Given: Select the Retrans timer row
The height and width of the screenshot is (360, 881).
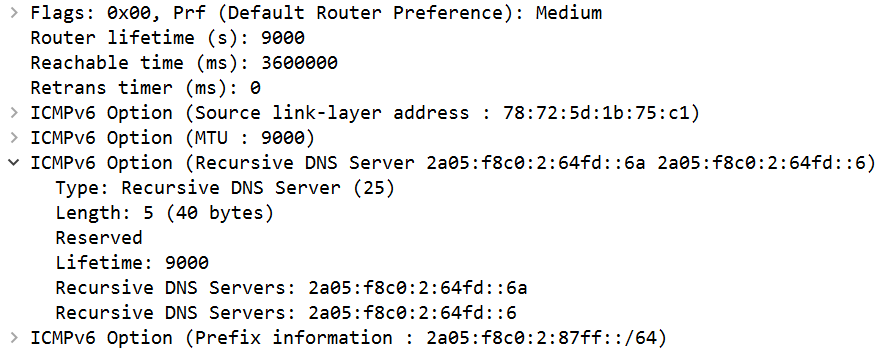Looking at the screenshot, I should click(146, 88).
